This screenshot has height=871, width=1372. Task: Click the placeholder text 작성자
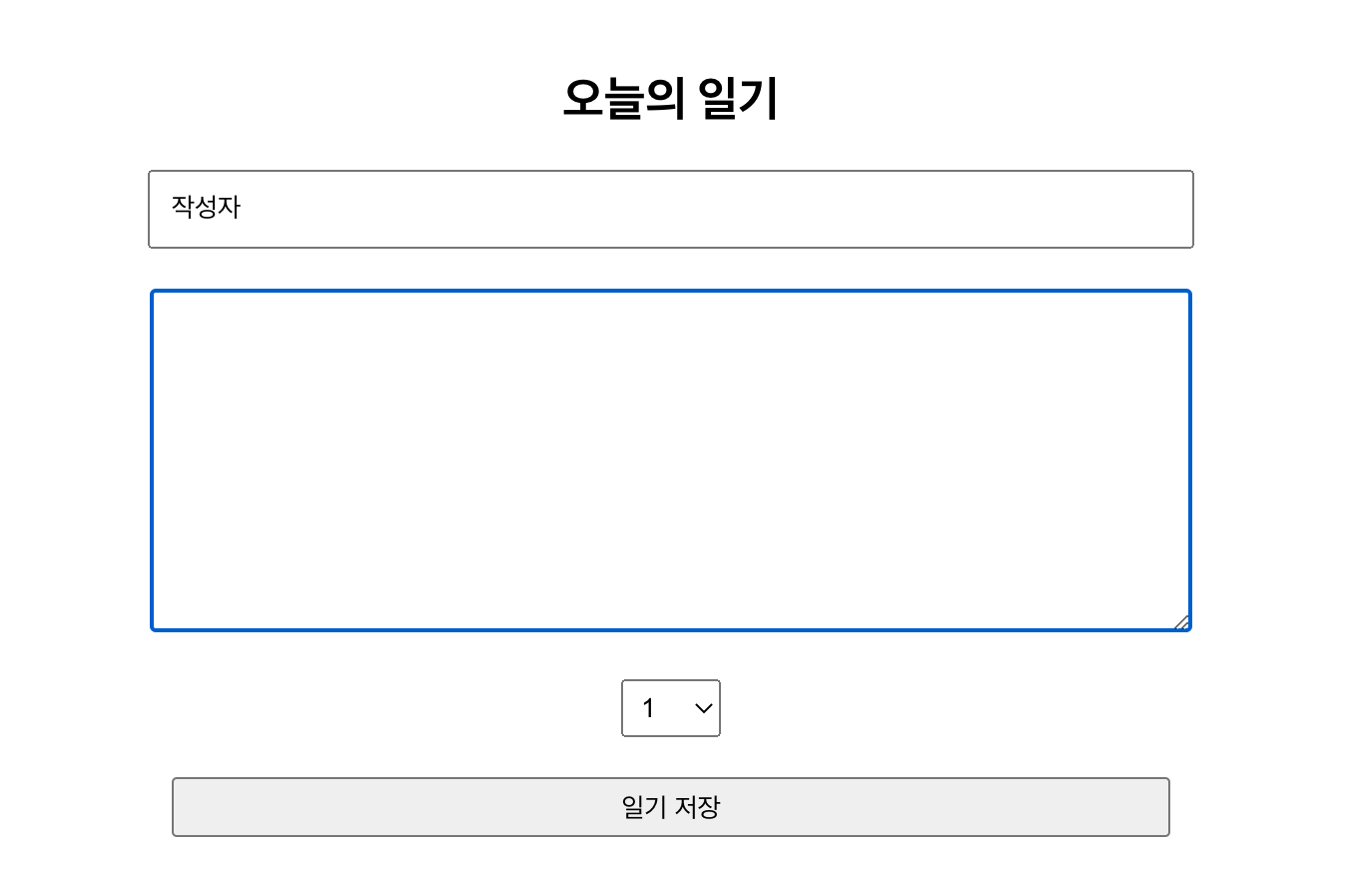(x=203, y=209)
